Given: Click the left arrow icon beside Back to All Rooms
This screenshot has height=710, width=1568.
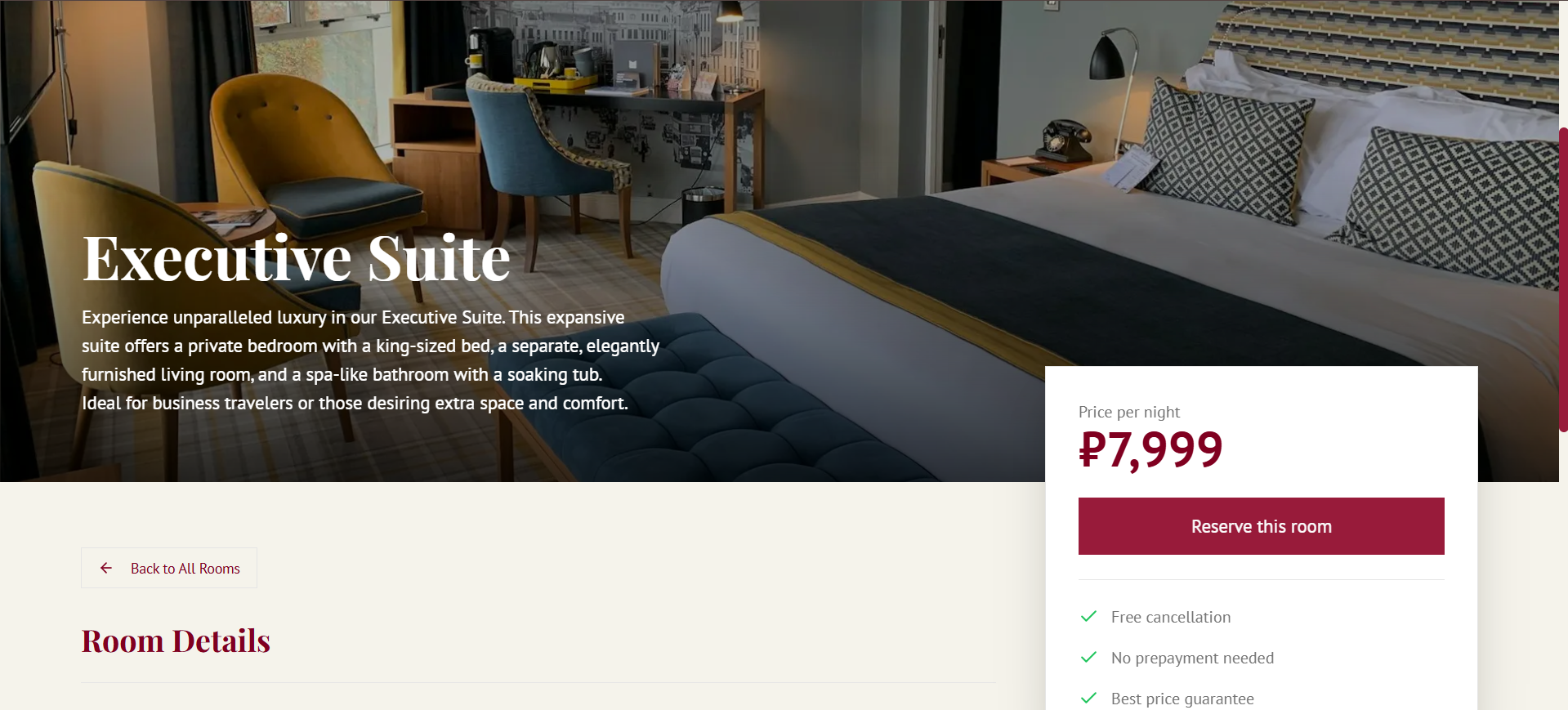Looking at the screenshot, I should [106, 568].
